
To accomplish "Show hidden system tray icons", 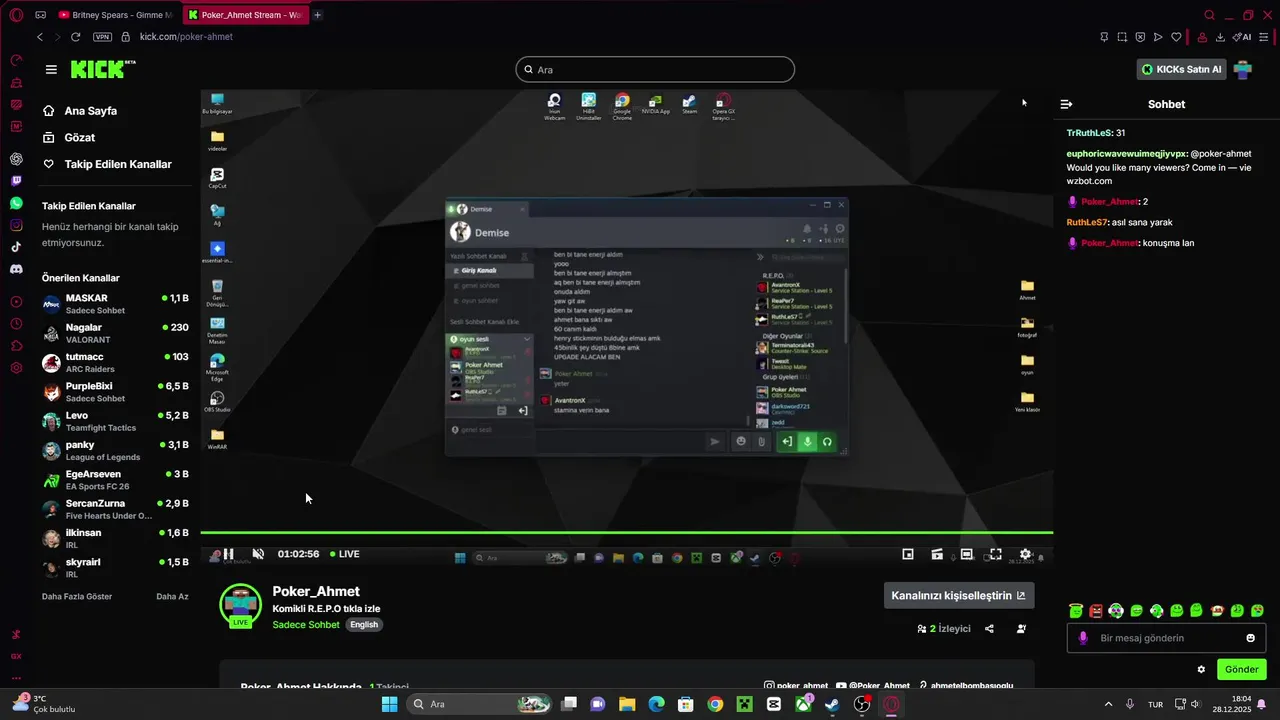I will click(1107, 704).
